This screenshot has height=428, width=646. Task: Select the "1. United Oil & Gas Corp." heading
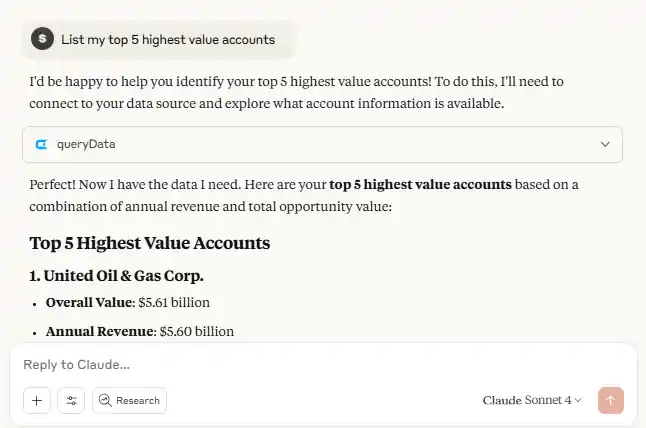117,275
